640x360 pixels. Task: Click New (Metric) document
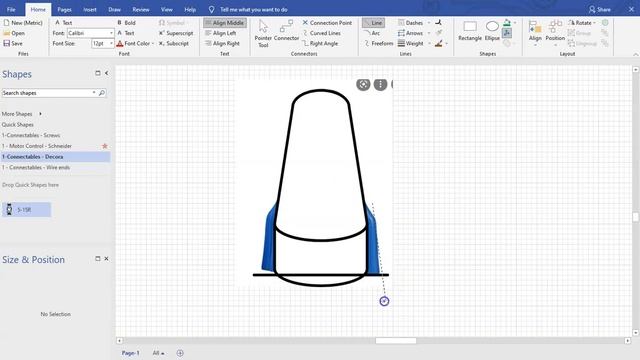(x=23, y=23)
